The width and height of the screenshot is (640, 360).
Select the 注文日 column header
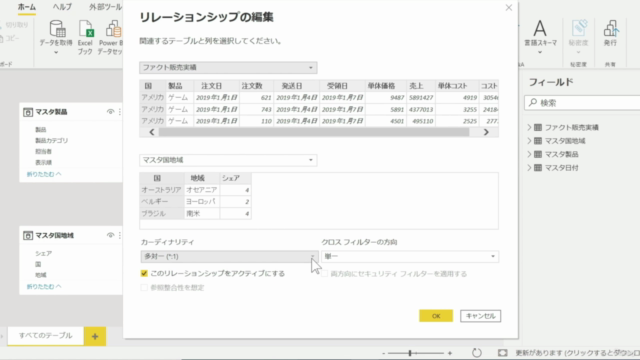pyautogui.click(x=211, y=86)
